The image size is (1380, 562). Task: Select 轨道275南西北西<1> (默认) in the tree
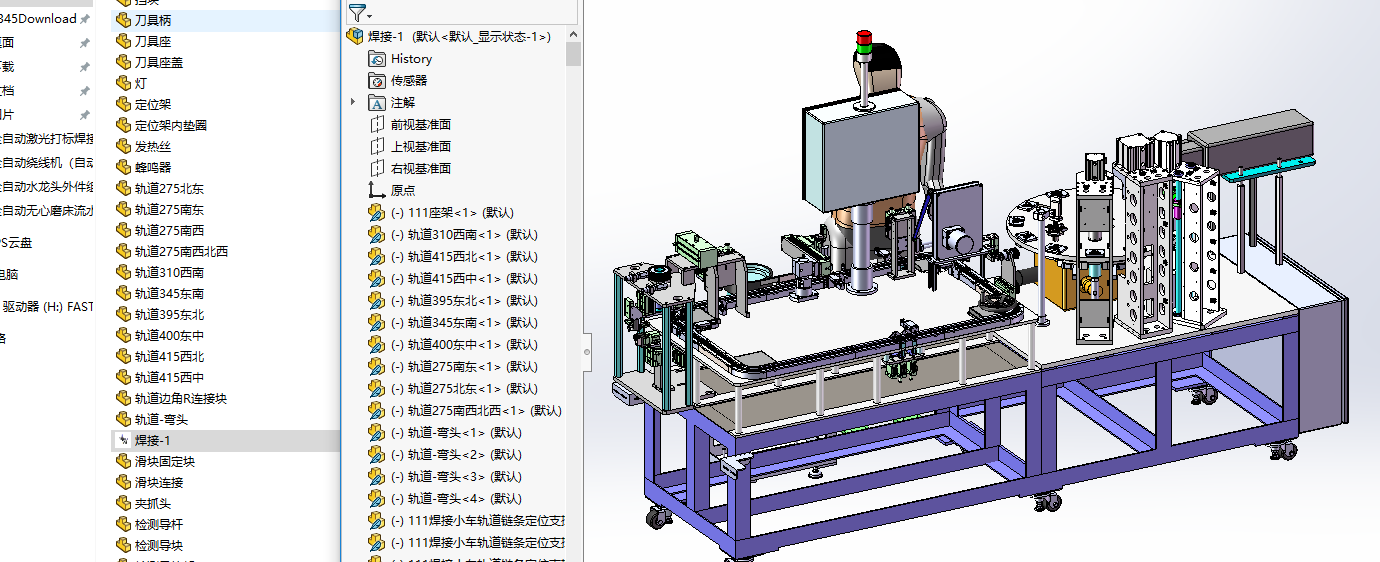click(x=476, y=411)
